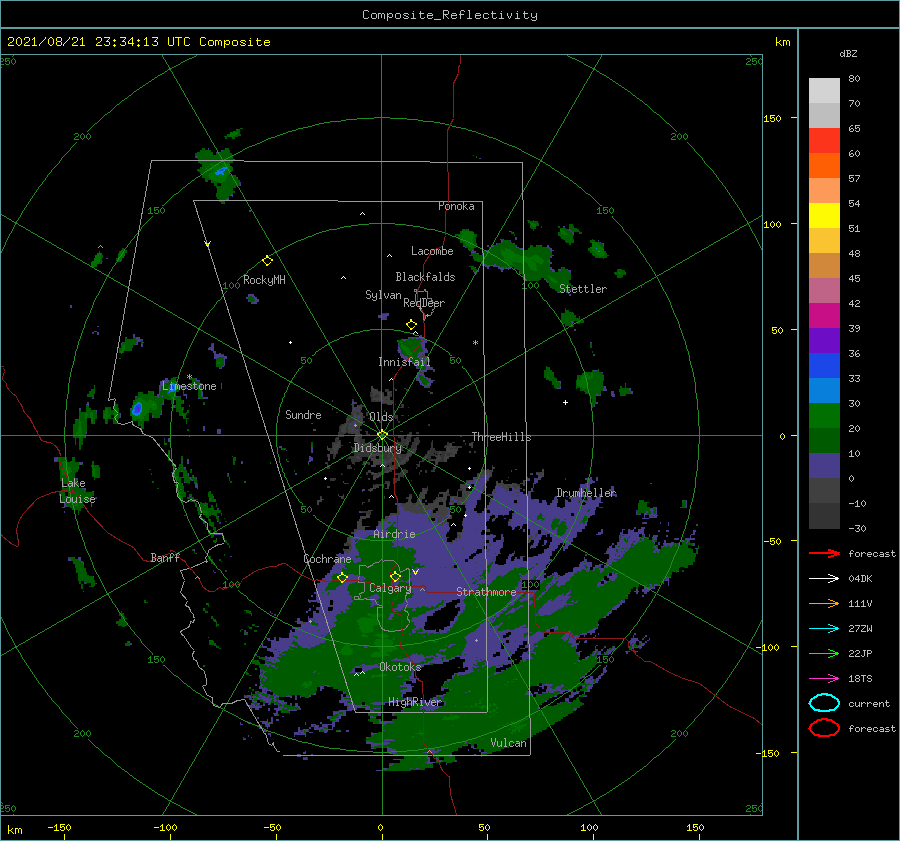The width and height of the screenshot is (900, 841).
Task: Click the magenta 18TS arrow symbol
Action: pos(824,679)
